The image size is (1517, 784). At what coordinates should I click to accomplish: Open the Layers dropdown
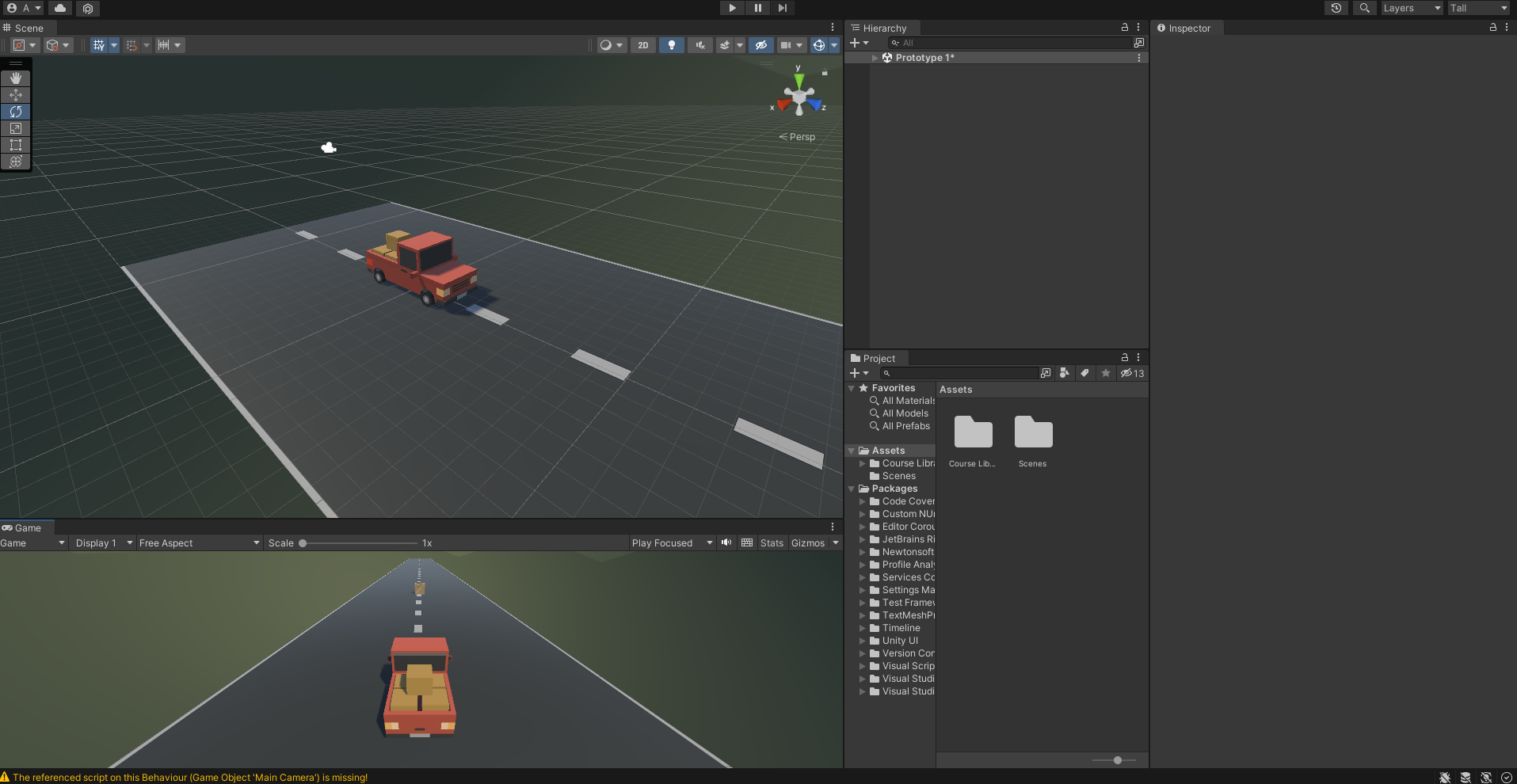pos(1412,8)
